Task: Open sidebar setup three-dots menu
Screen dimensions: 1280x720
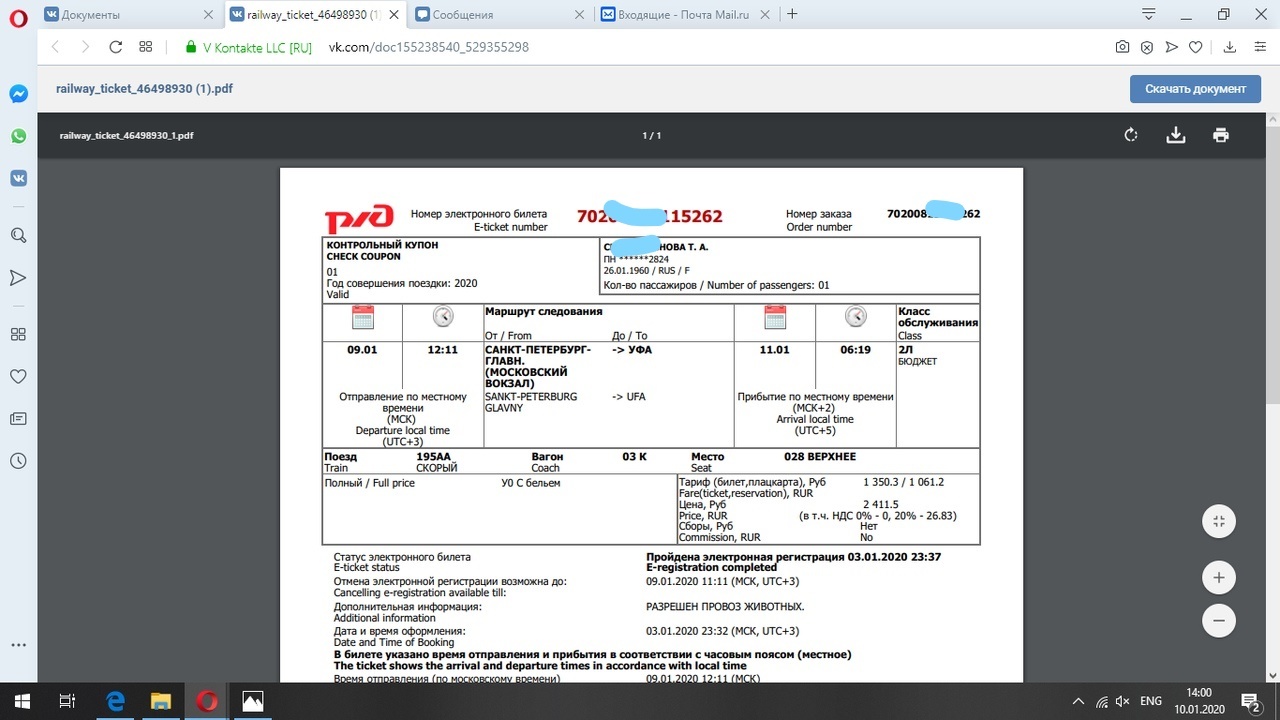Action: [18, 646]
